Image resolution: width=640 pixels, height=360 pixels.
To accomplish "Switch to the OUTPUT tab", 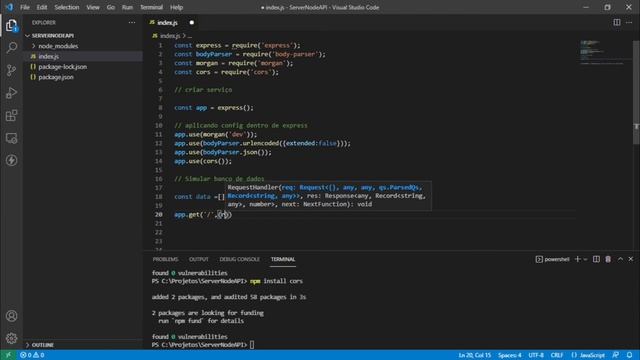I will click(199, 259).
